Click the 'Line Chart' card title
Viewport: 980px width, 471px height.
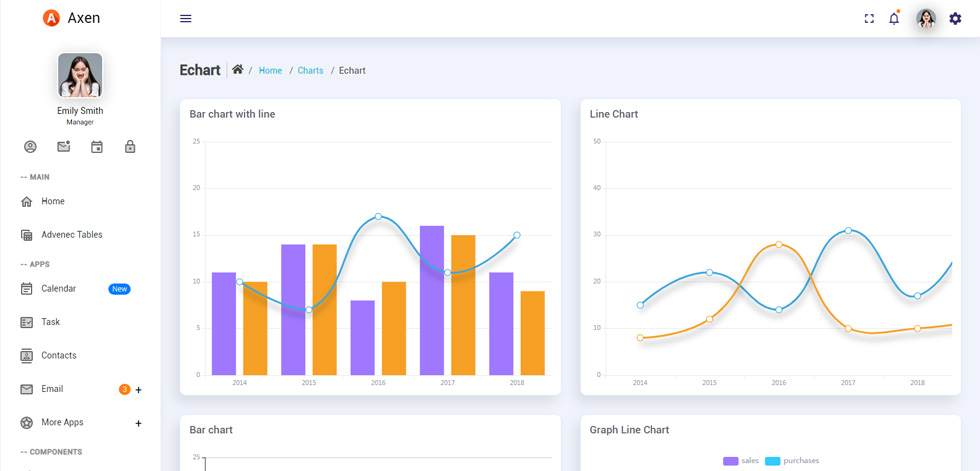pyautogui.click(x=614, y=114)
